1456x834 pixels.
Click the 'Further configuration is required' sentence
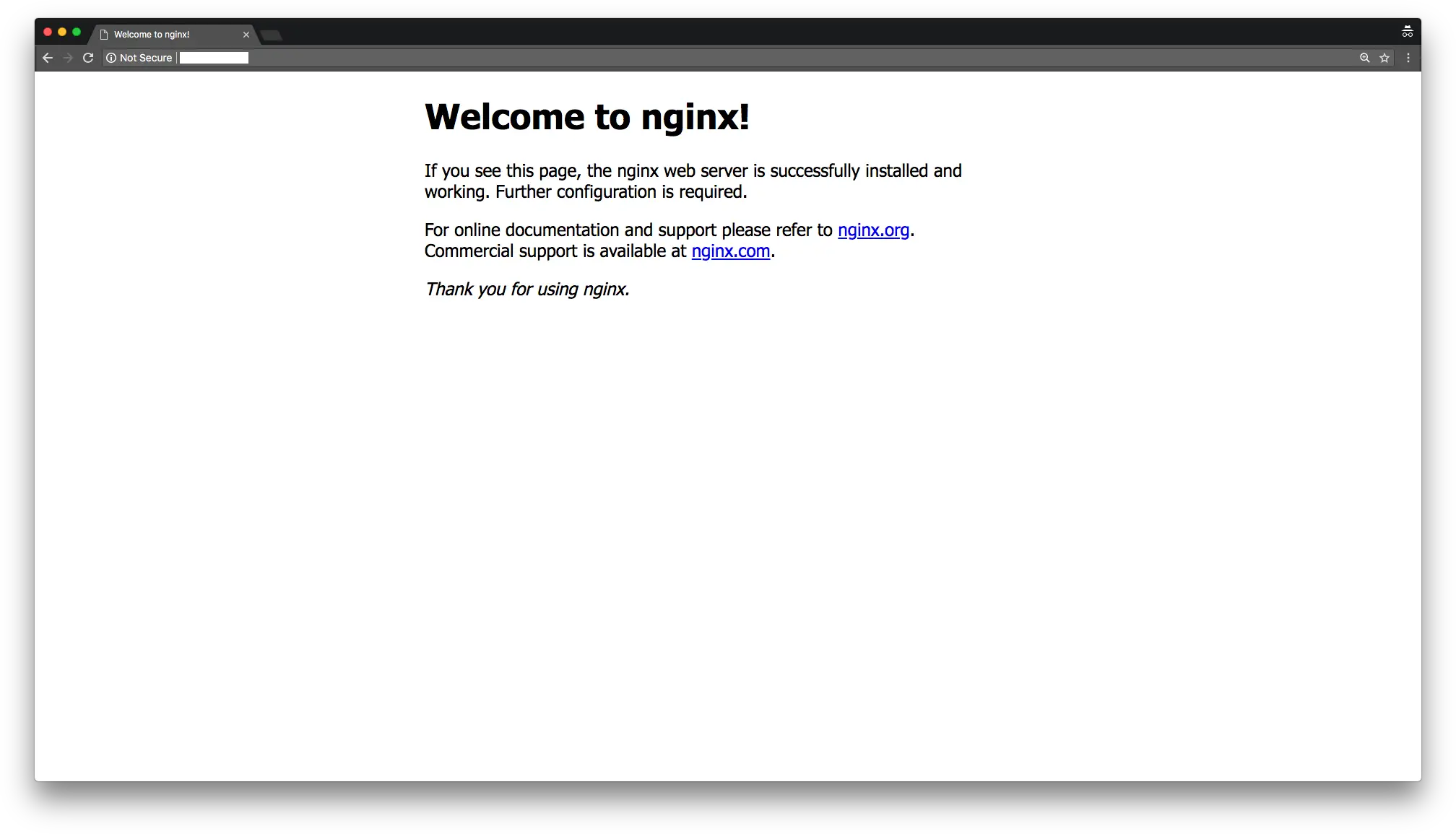click(x=621, y=192)
